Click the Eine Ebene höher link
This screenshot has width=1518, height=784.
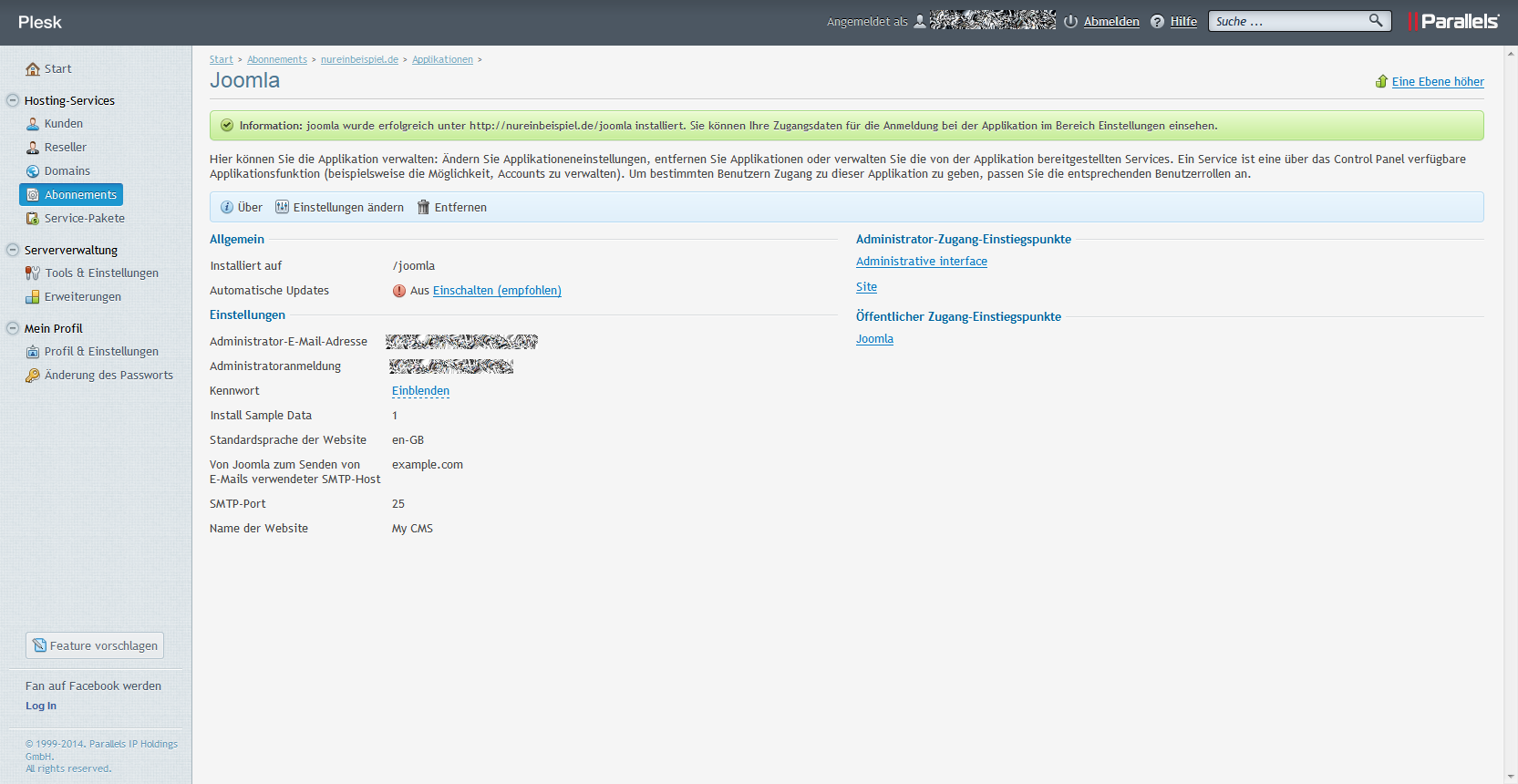(x=1438, y=82)
